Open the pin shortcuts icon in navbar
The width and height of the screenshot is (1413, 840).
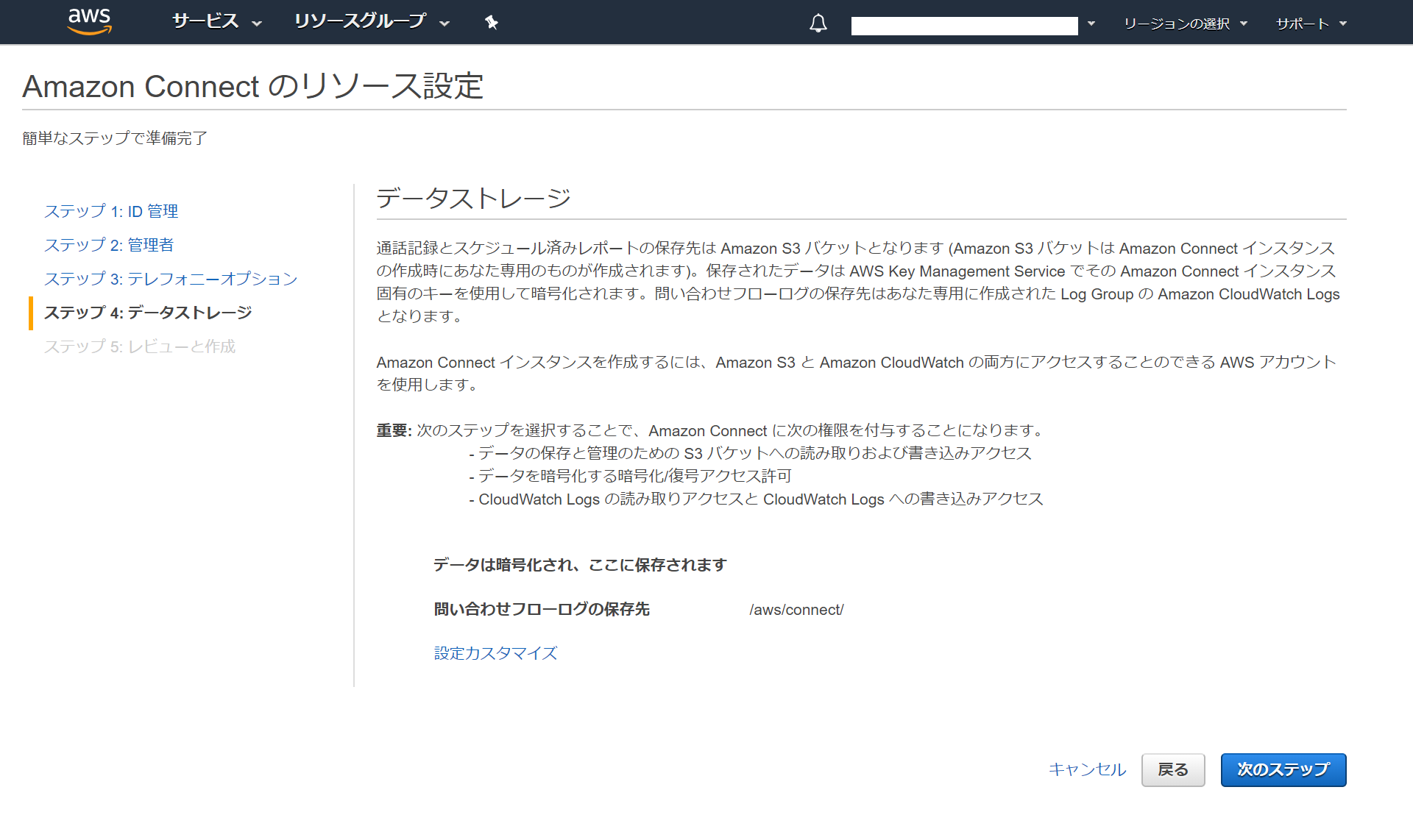(x=492, y=23)
